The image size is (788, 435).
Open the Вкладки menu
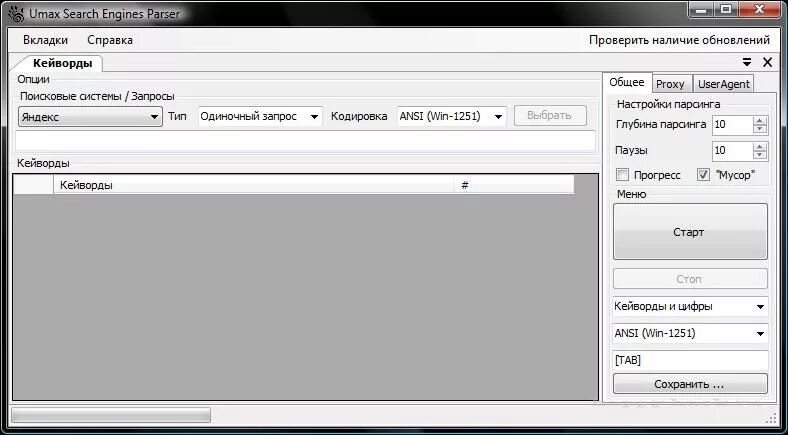coord(45,40)
